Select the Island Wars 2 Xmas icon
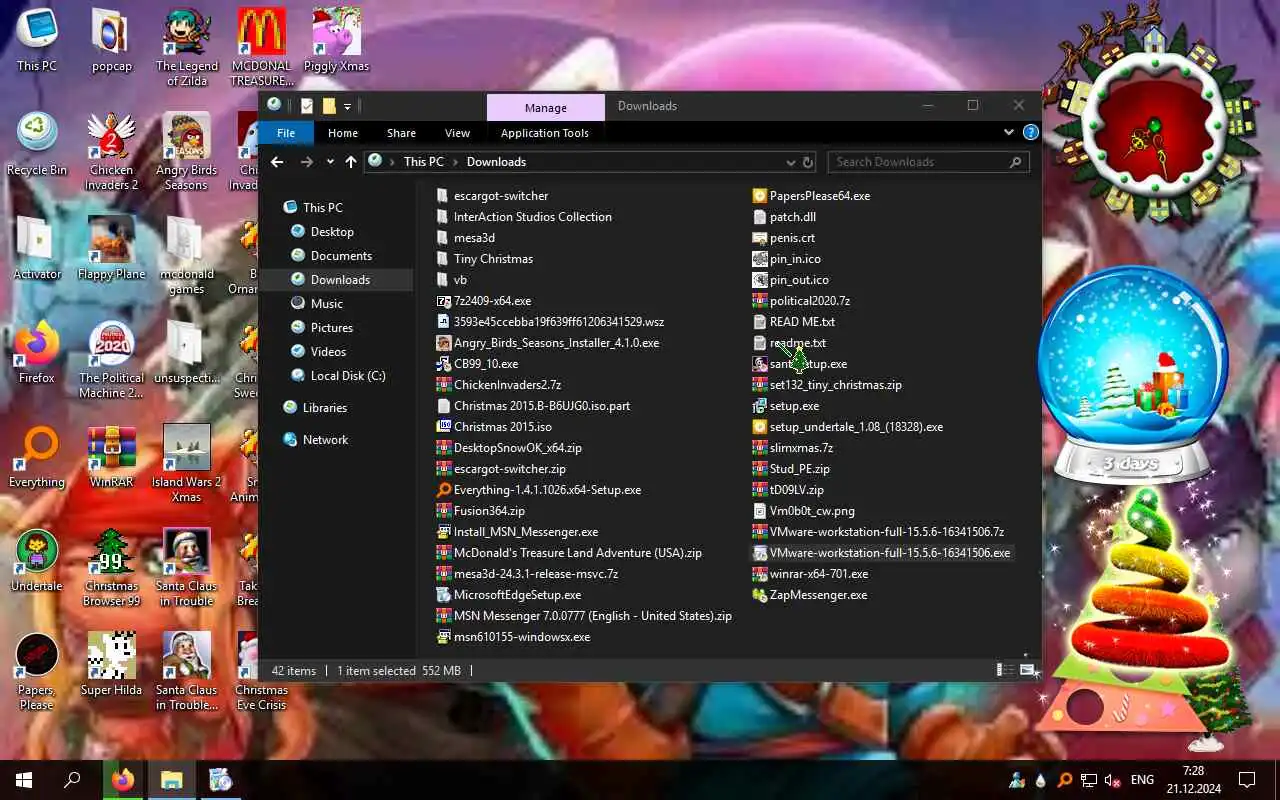 click(x=186, y=463)
